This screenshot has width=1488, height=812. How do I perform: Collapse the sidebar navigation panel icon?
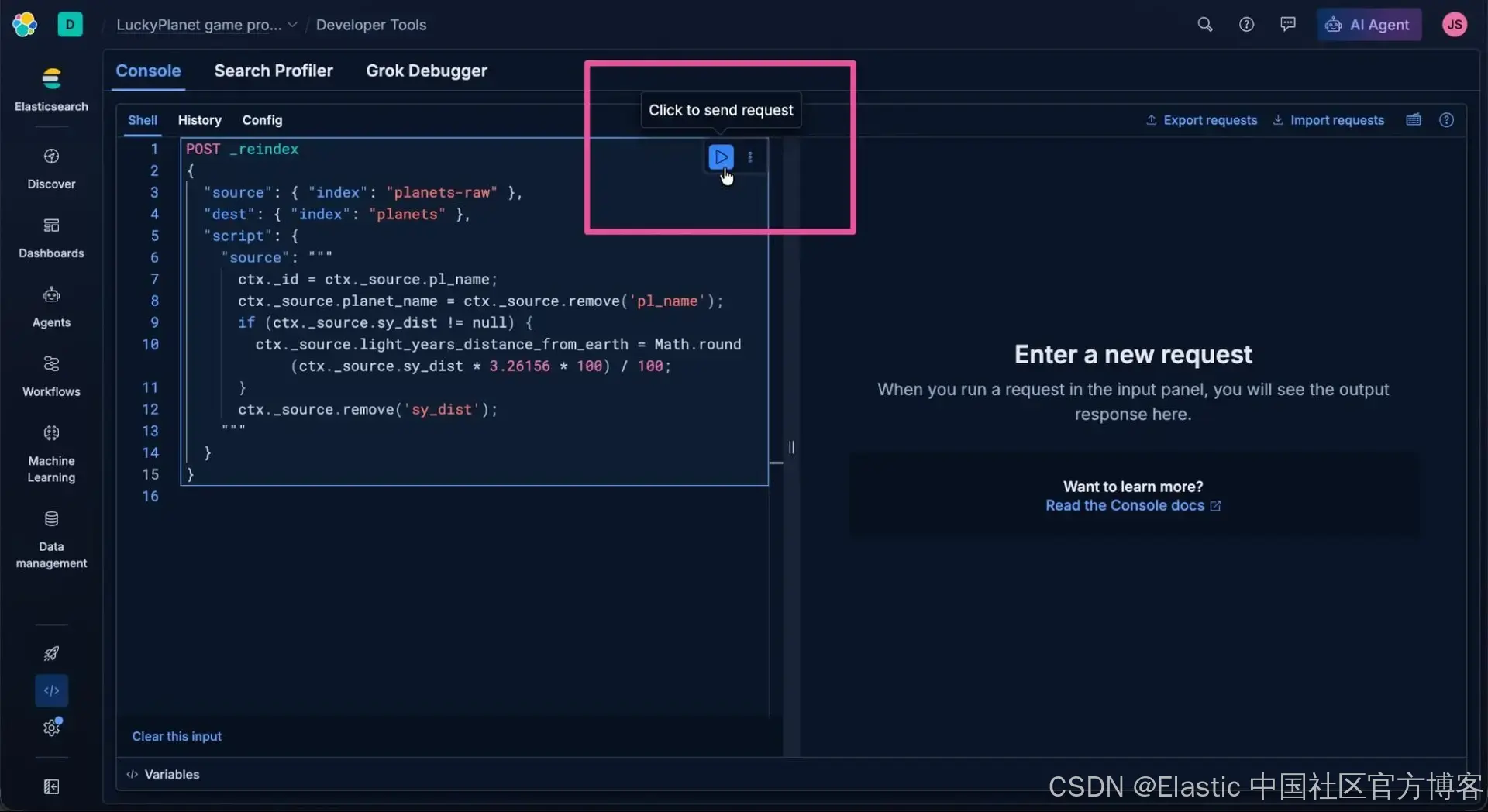coord(51,786)
